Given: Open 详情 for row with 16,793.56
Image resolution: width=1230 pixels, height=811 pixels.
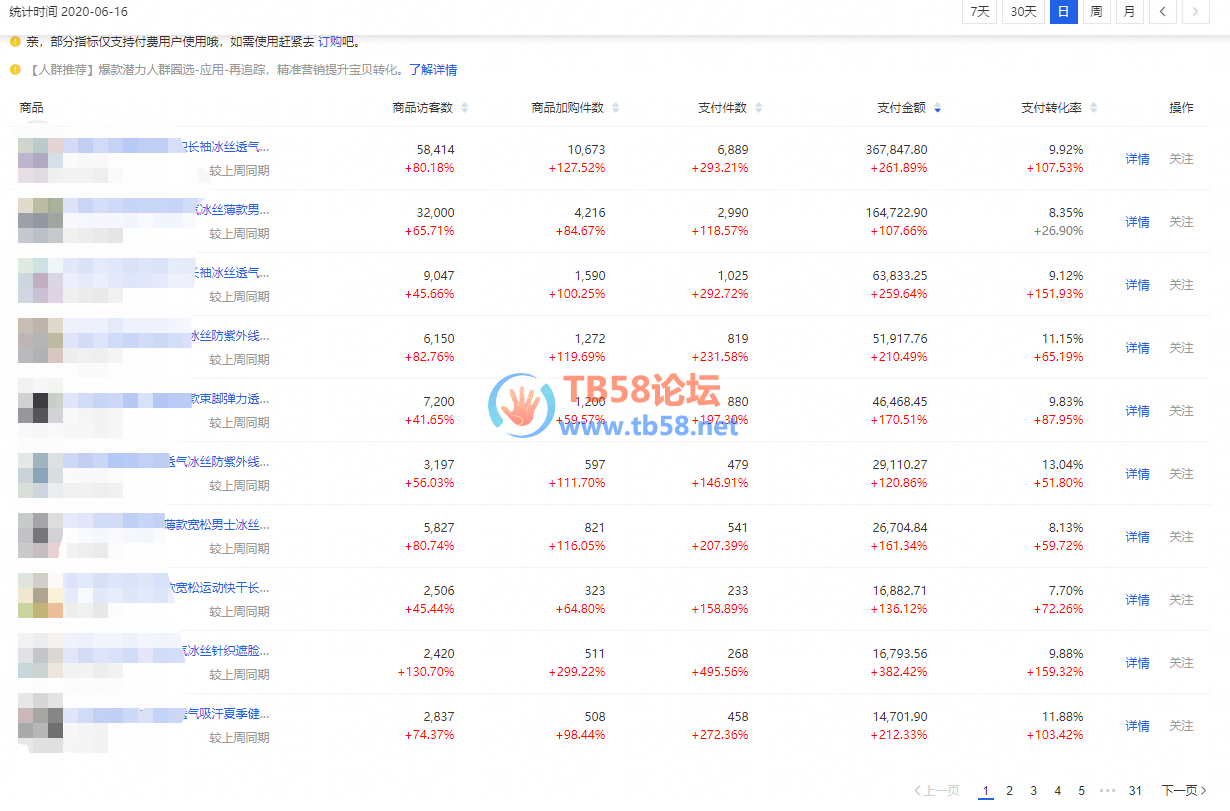Looking at the screenshot, I should [1137, 663].
